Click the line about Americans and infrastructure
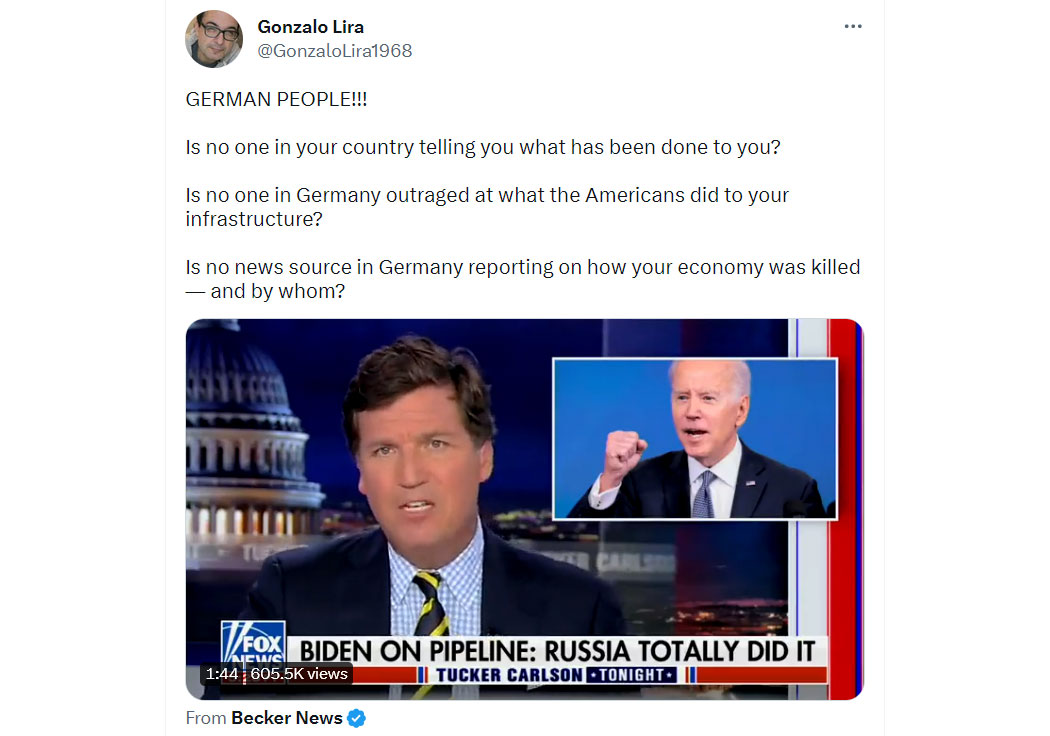Viewport: 1050px width, 736px height. click(x=488, y=207)
